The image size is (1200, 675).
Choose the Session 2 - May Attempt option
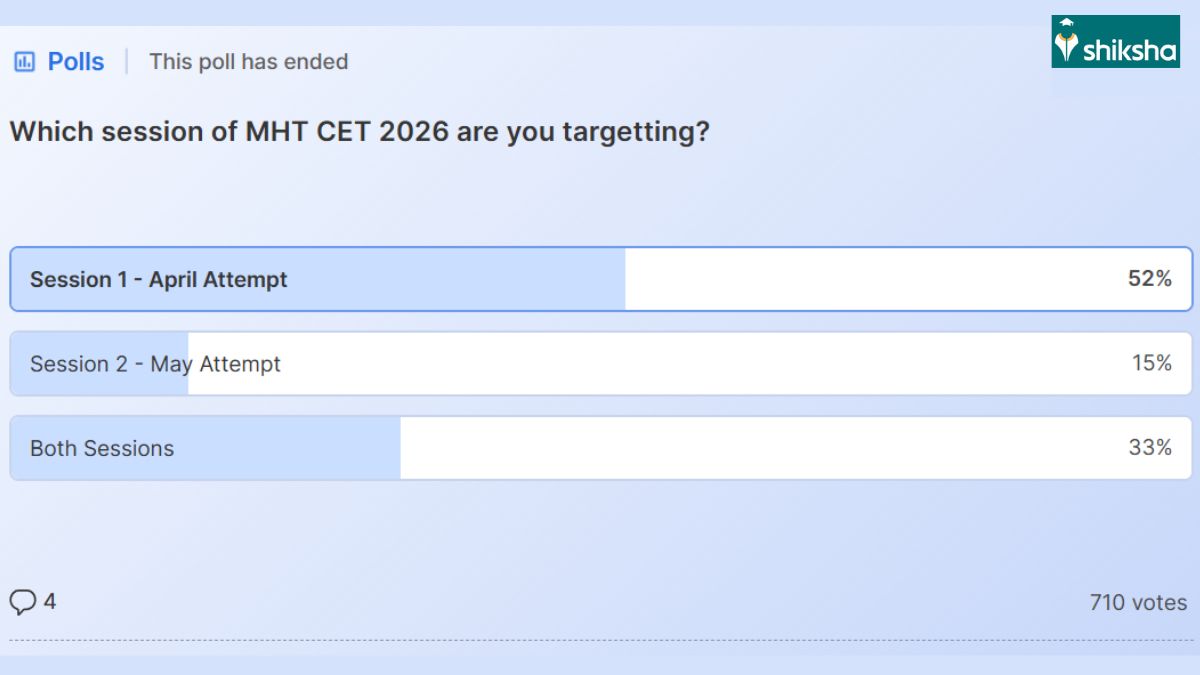155,364
